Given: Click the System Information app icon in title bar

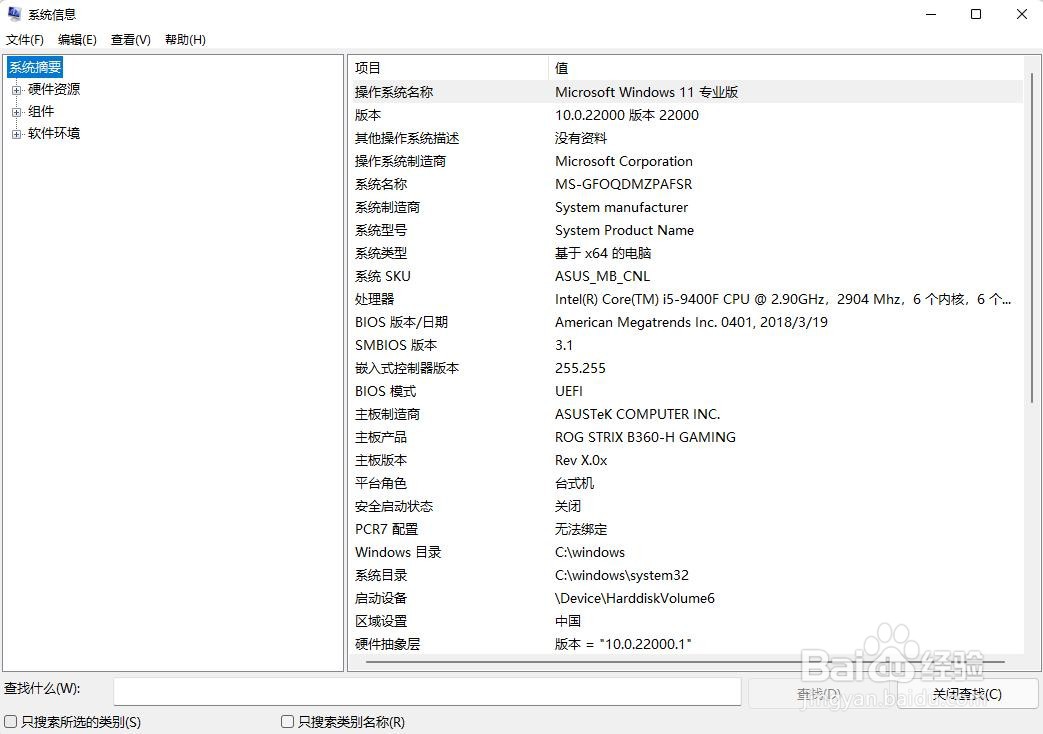Looking at the screenshot, I should click(14, 14).
